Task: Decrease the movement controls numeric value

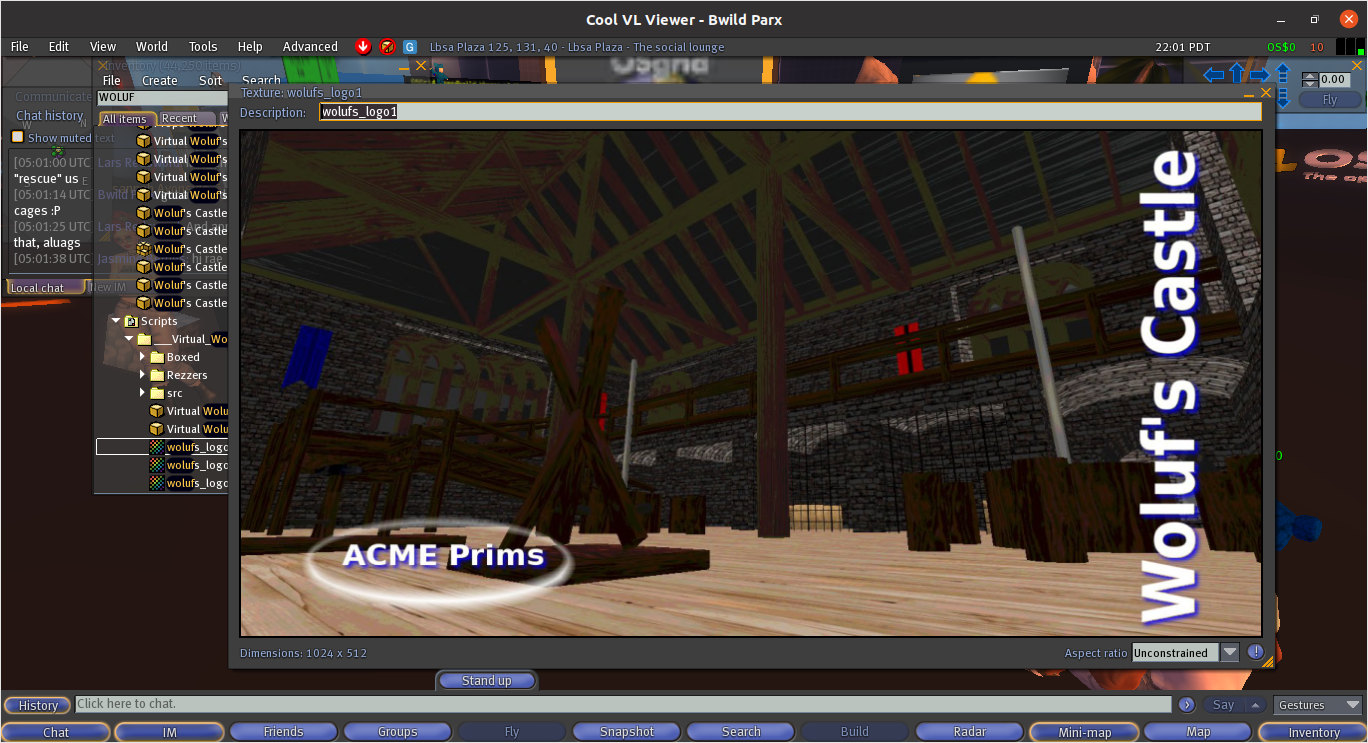Action: (x=1309, y=83)
